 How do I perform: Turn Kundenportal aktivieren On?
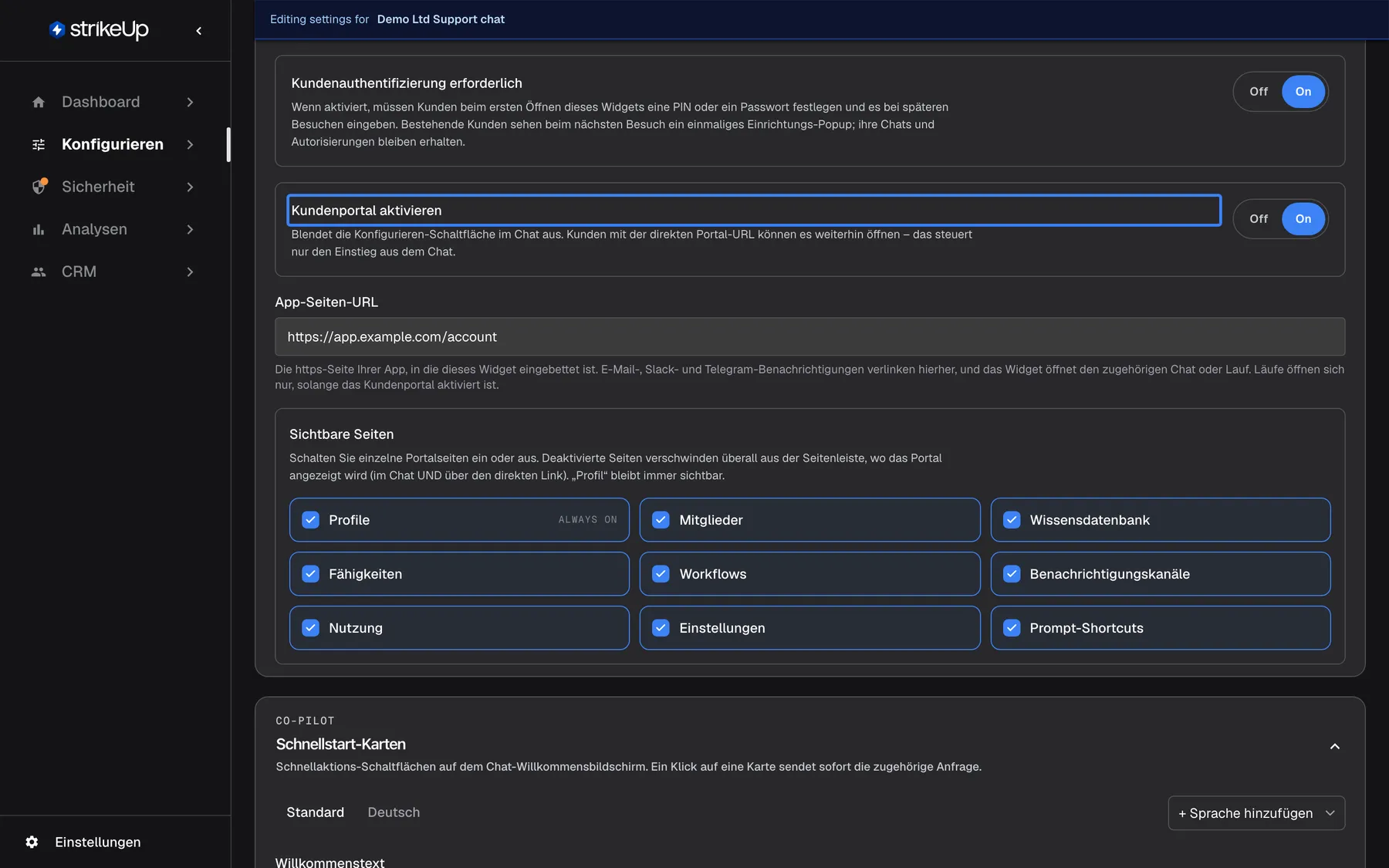(x=1303, y=218)
